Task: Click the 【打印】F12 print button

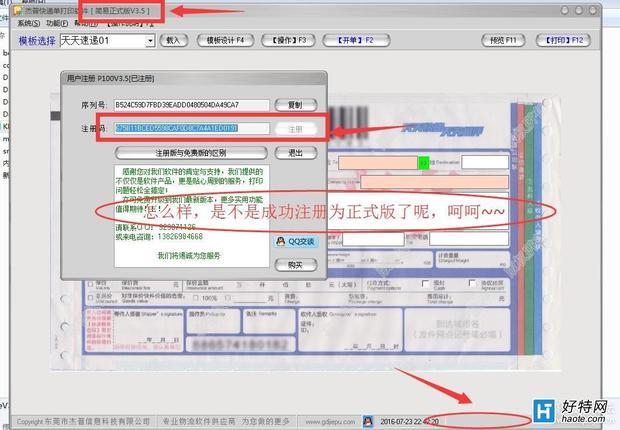Action: pyautogui.click(x=563, y=40)
